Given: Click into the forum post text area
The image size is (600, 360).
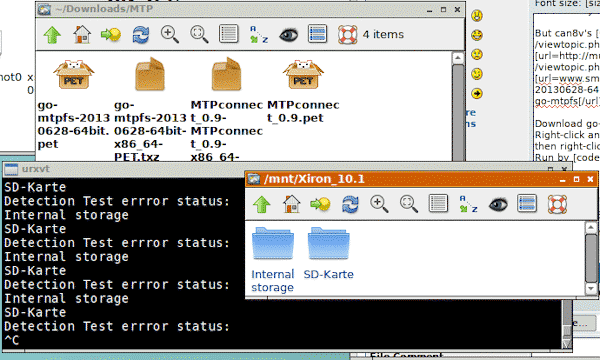Looking at the screenshot, I should coord(567,88).
